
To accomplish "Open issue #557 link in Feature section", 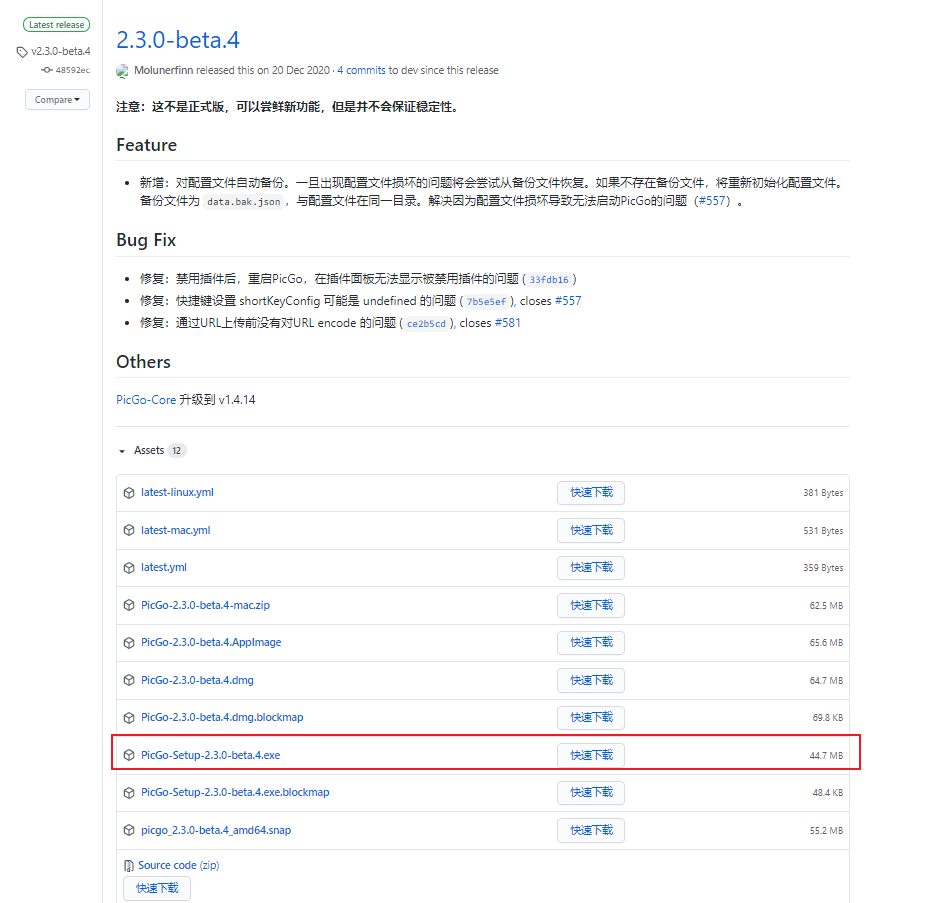I will [x=712, y=201].
